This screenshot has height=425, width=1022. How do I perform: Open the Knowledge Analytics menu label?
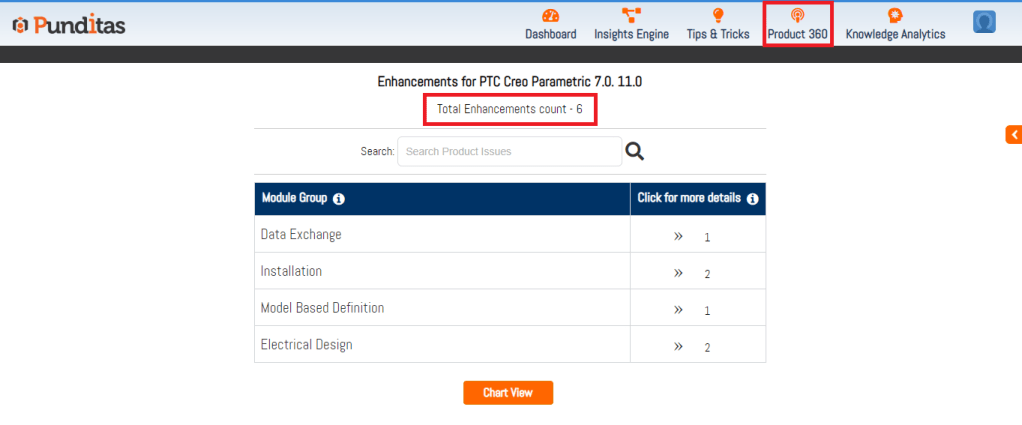[x=895, y=34]
